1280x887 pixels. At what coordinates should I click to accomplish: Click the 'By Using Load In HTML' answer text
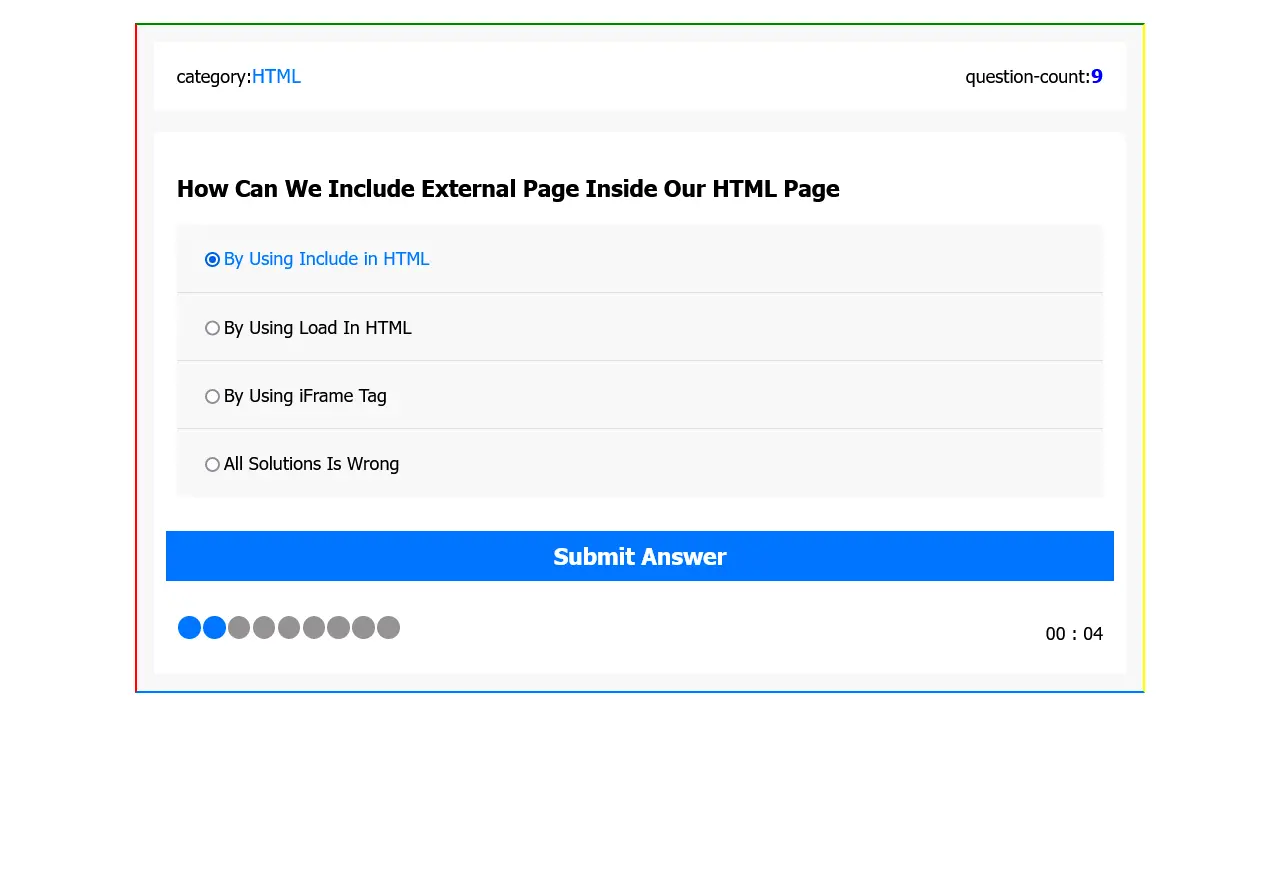(317, 328)
